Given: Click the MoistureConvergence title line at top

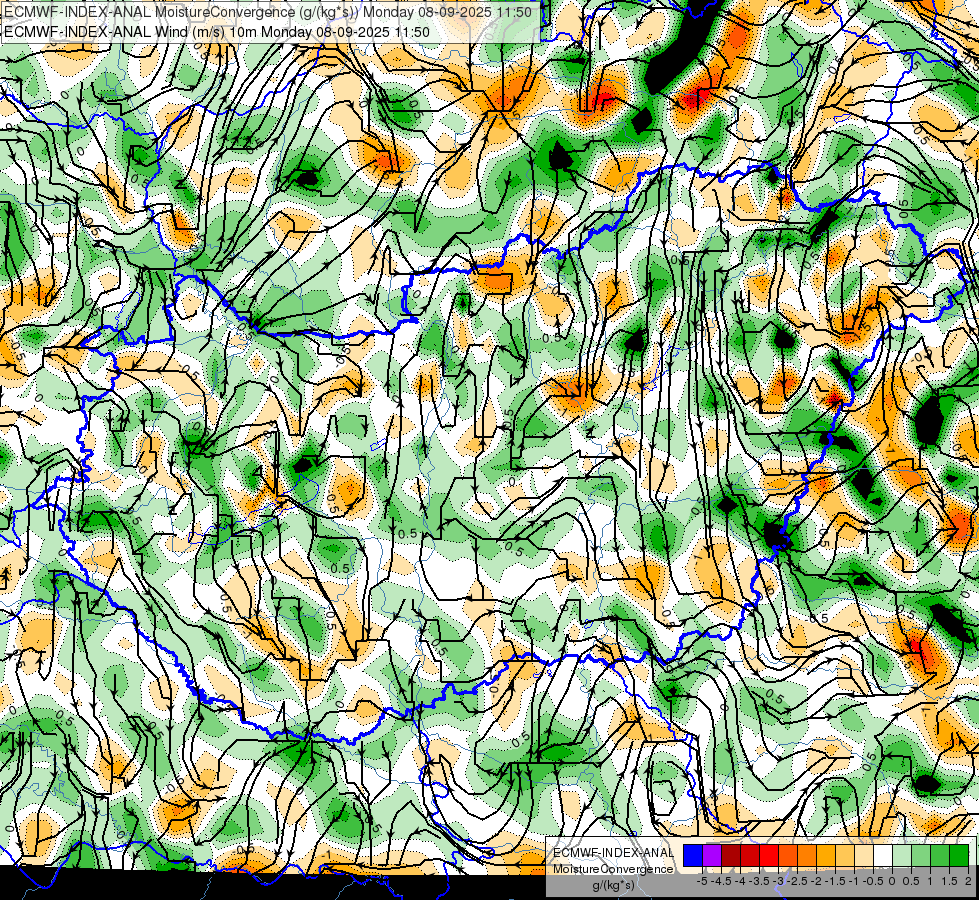Looking at the screenshot, I should click(x=268, y=12).
